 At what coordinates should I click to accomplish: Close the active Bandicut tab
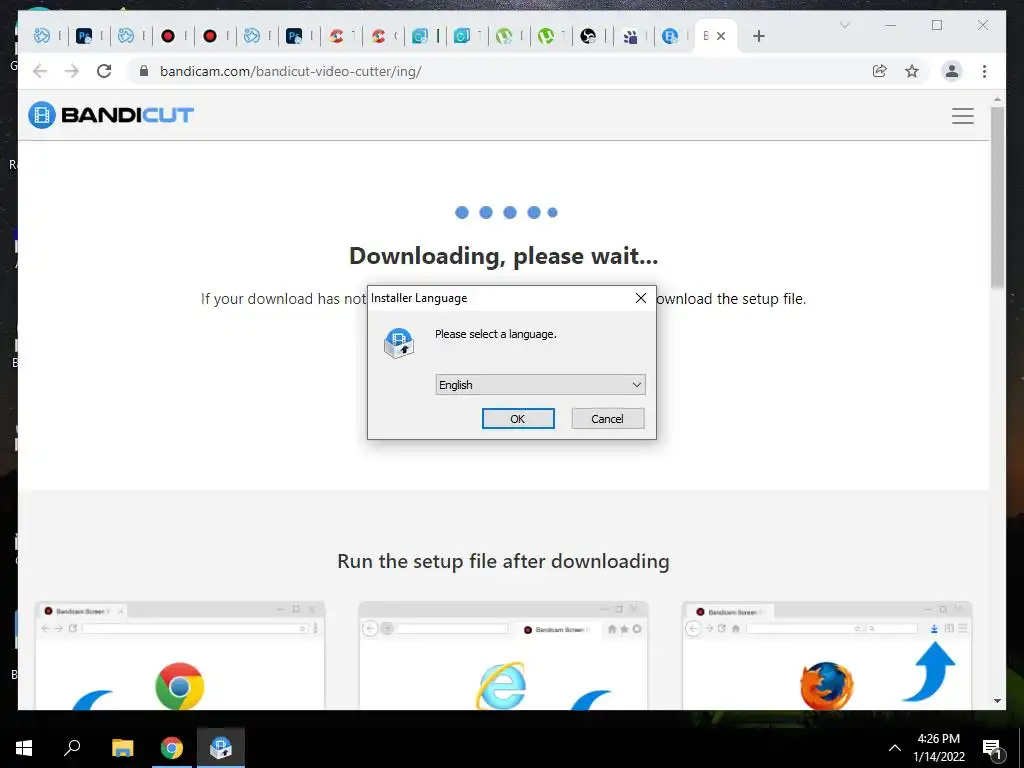[x=721, y=36]
